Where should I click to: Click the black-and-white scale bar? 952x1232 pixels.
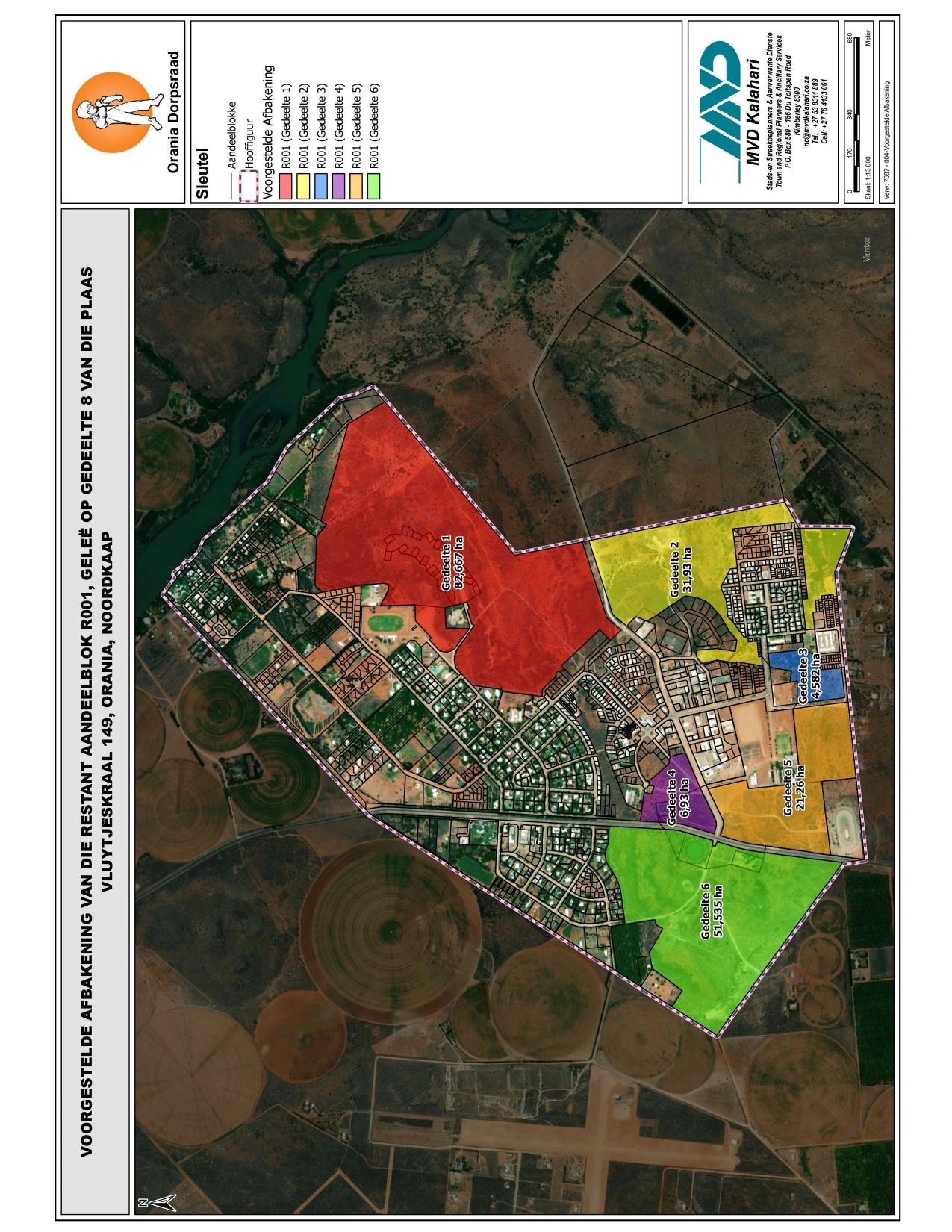point(857,114)
